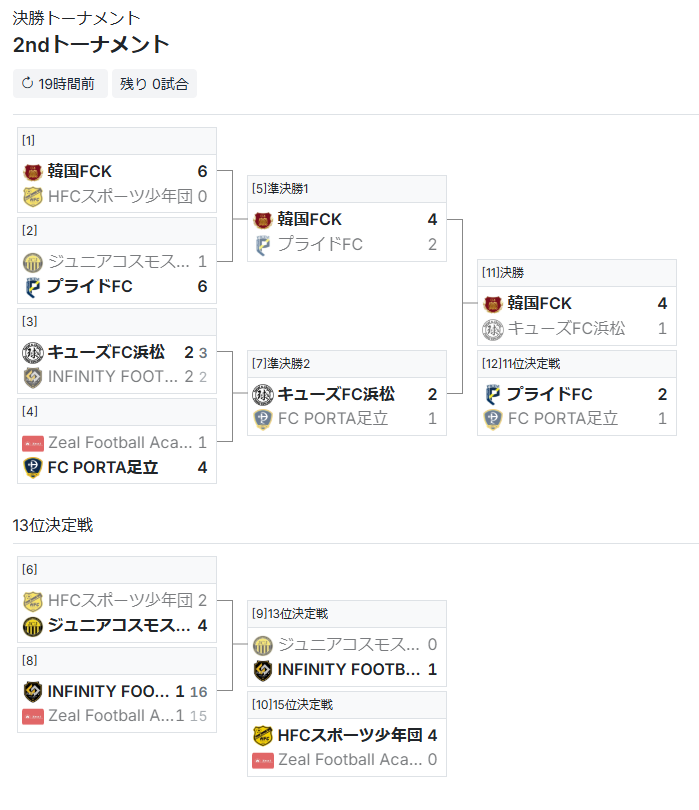Open the [5]準決勝1 match header
This screenshot has height=810, width=699.
tap(347, 189)
